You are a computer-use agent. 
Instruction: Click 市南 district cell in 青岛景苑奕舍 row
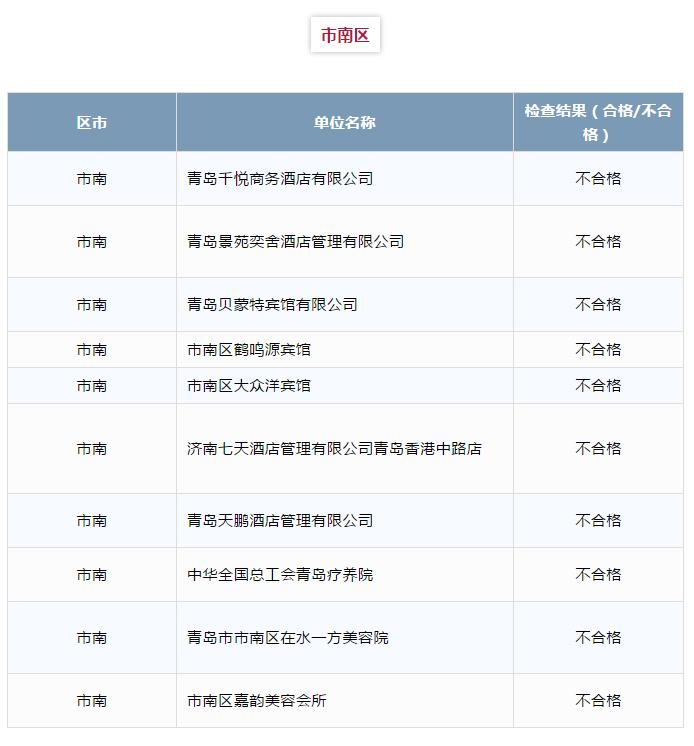pos(92,242)
